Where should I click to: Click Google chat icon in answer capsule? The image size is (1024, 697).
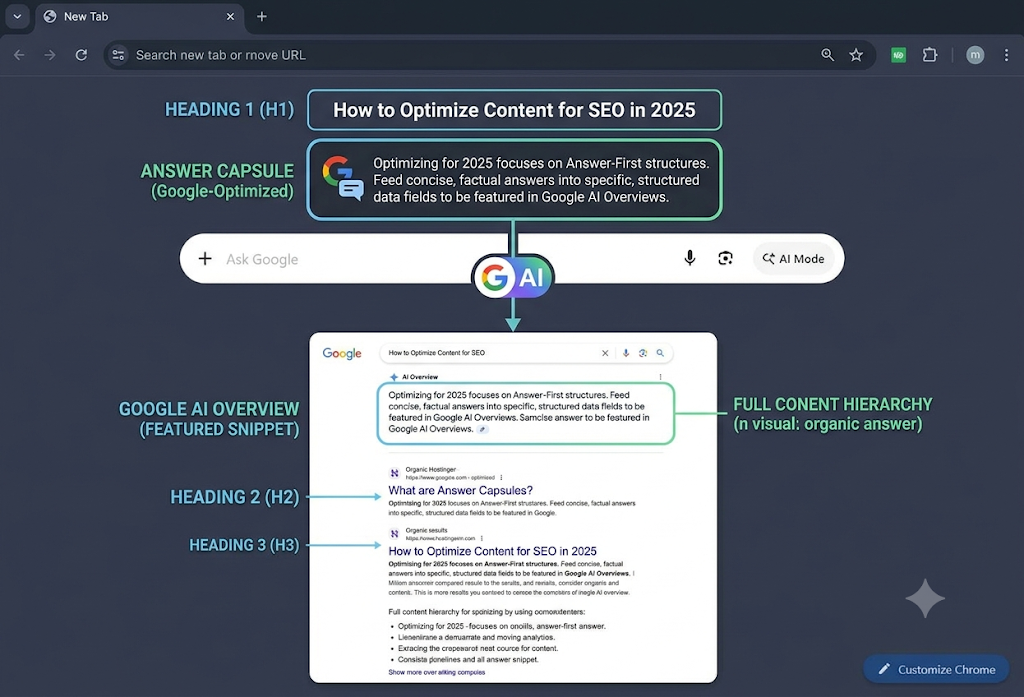343,178
